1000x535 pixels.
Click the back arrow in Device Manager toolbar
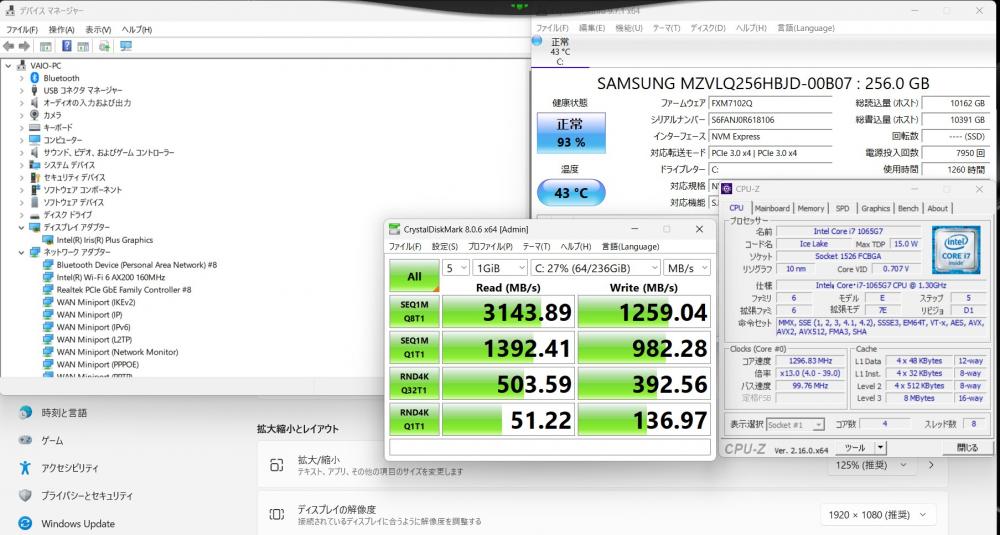click(x=8, y=47)
